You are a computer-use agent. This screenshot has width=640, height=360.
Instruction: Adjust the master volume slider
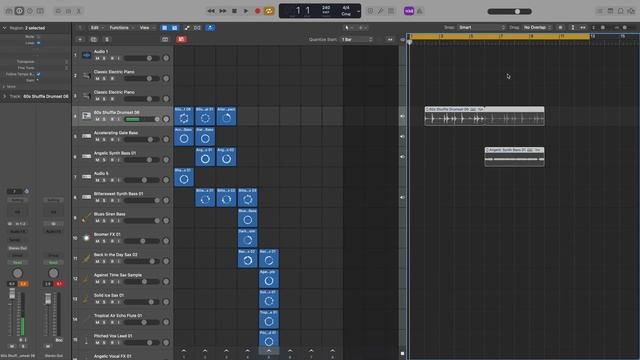(x=509, y=11)
